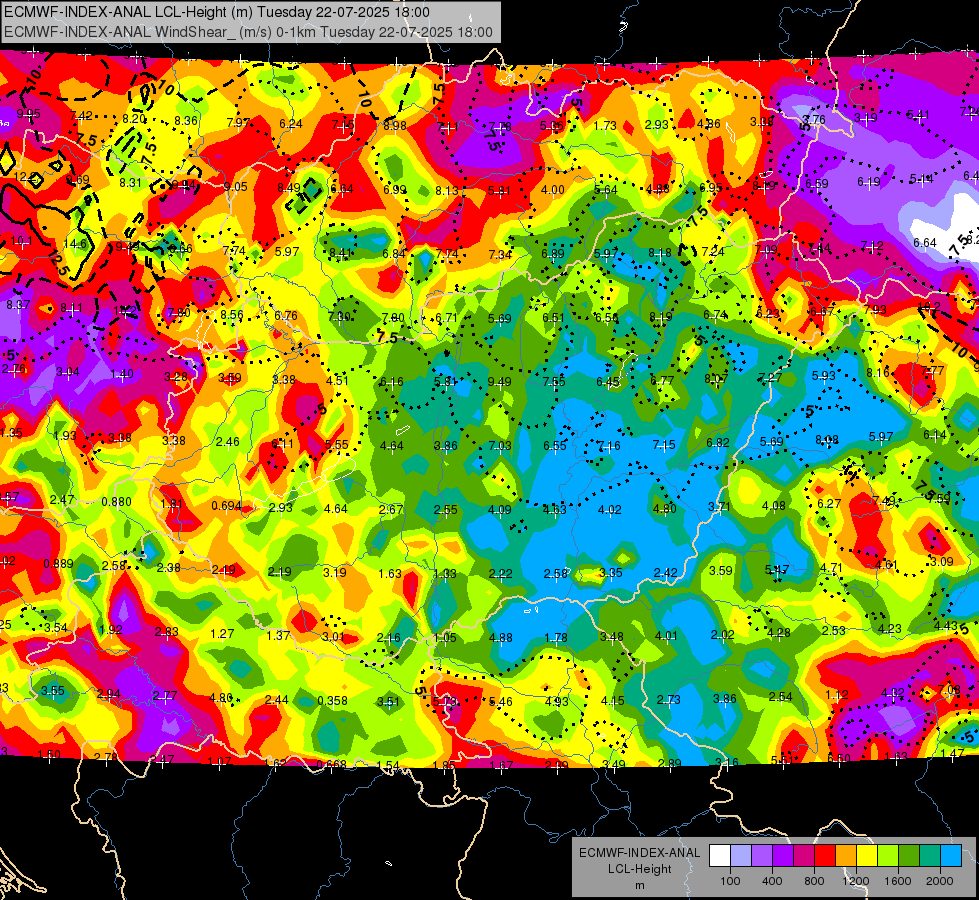Click the shear value 5.46
The width and height of the screenshot is (979, 900).
click(x=501, y=702)
